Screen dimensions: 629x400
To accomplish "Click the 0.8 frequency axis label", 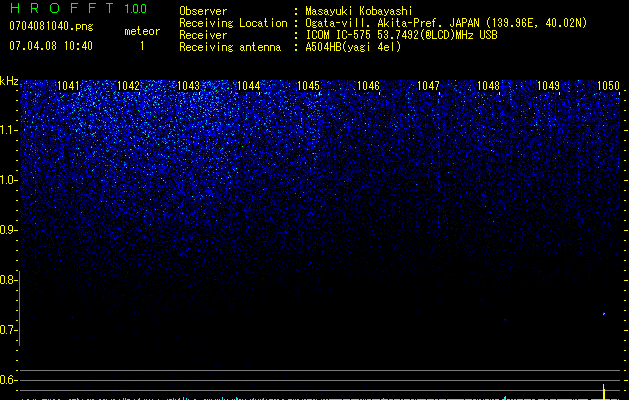I will point(8,280).
